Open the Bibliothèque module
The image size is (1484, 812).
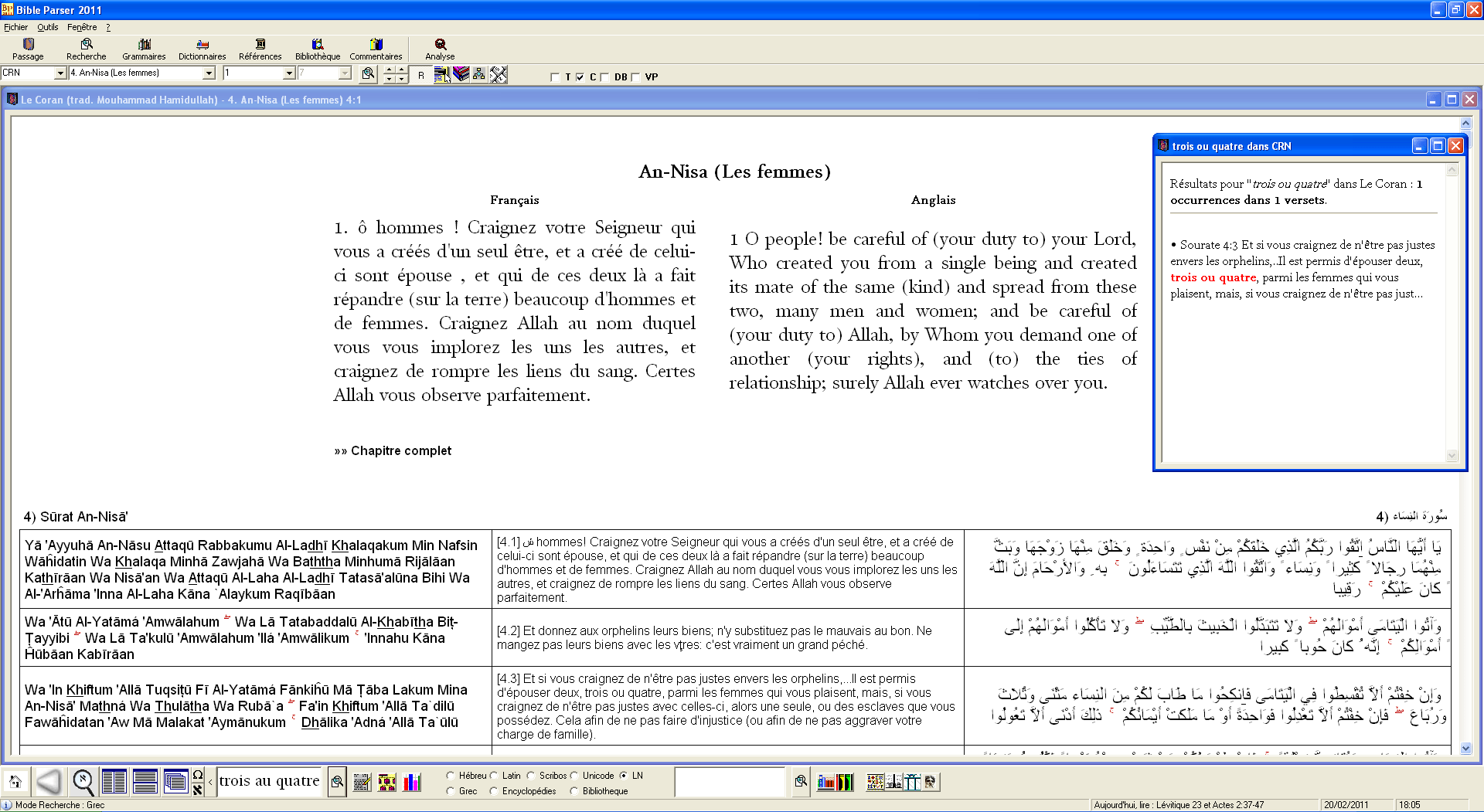click(x=318, y=48)
